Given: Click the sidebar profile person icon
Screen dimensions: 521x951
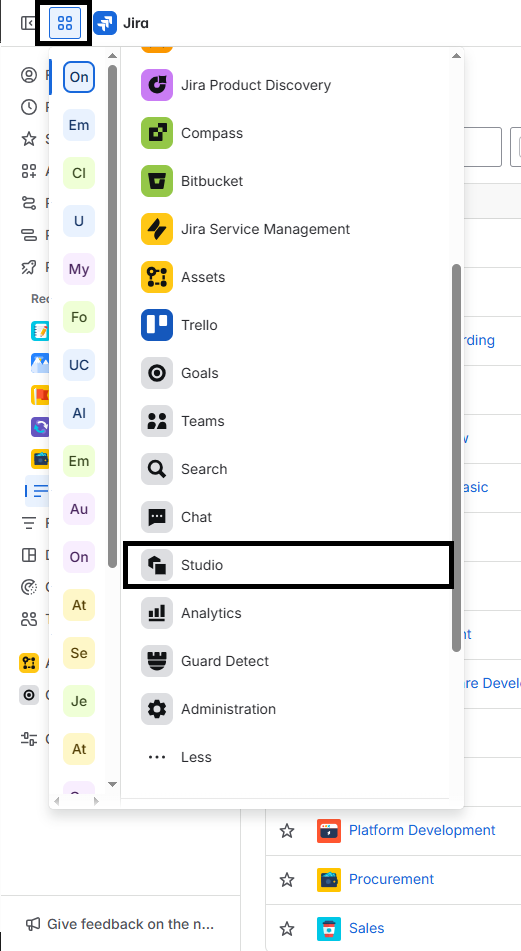Looking at the screenshot, I should tap(29, 75).
